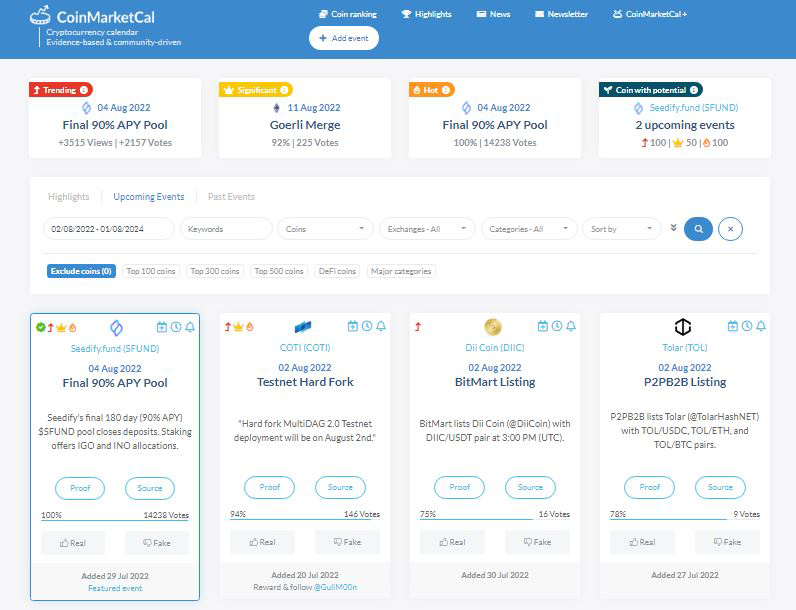Add Dii Coin event to calendar icon
The image size is (796, 610).
click(542, 326)
